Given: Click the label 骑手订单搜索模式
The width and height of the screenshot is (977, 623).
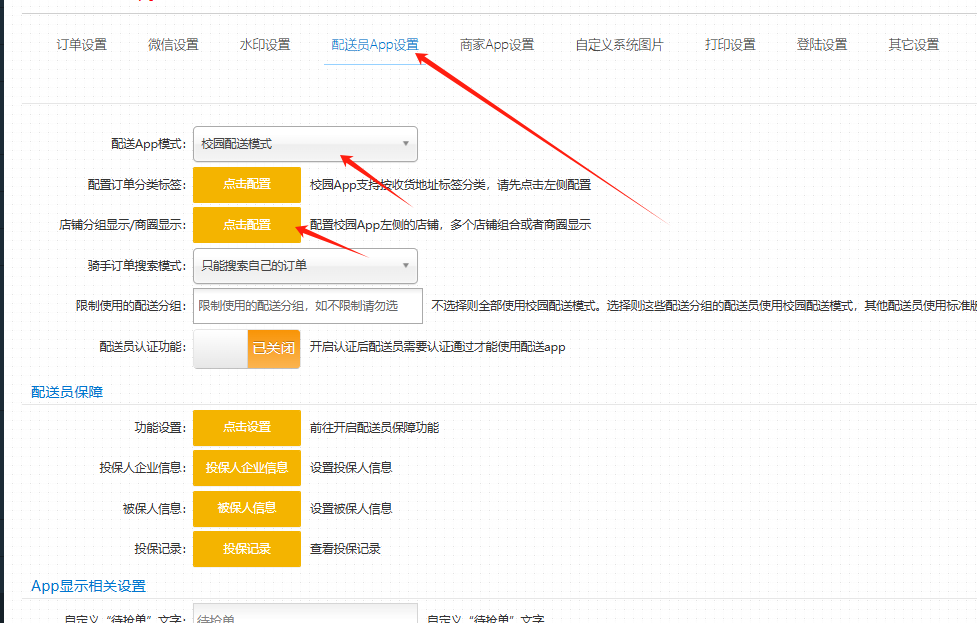Looking at the screenshot, I should 137,266.
